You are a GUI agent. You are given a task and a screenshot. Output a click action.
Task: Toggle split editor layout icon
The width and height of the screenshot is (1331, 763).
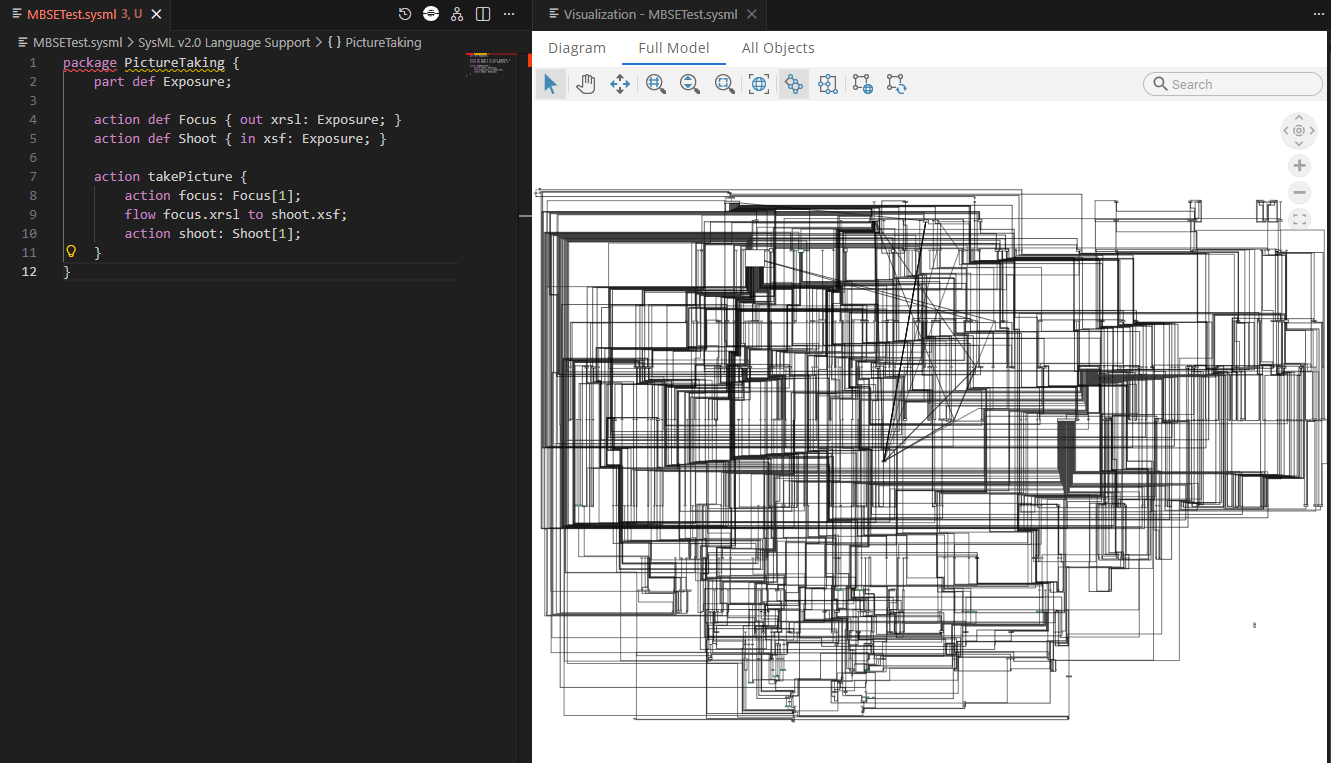point(483,14)
